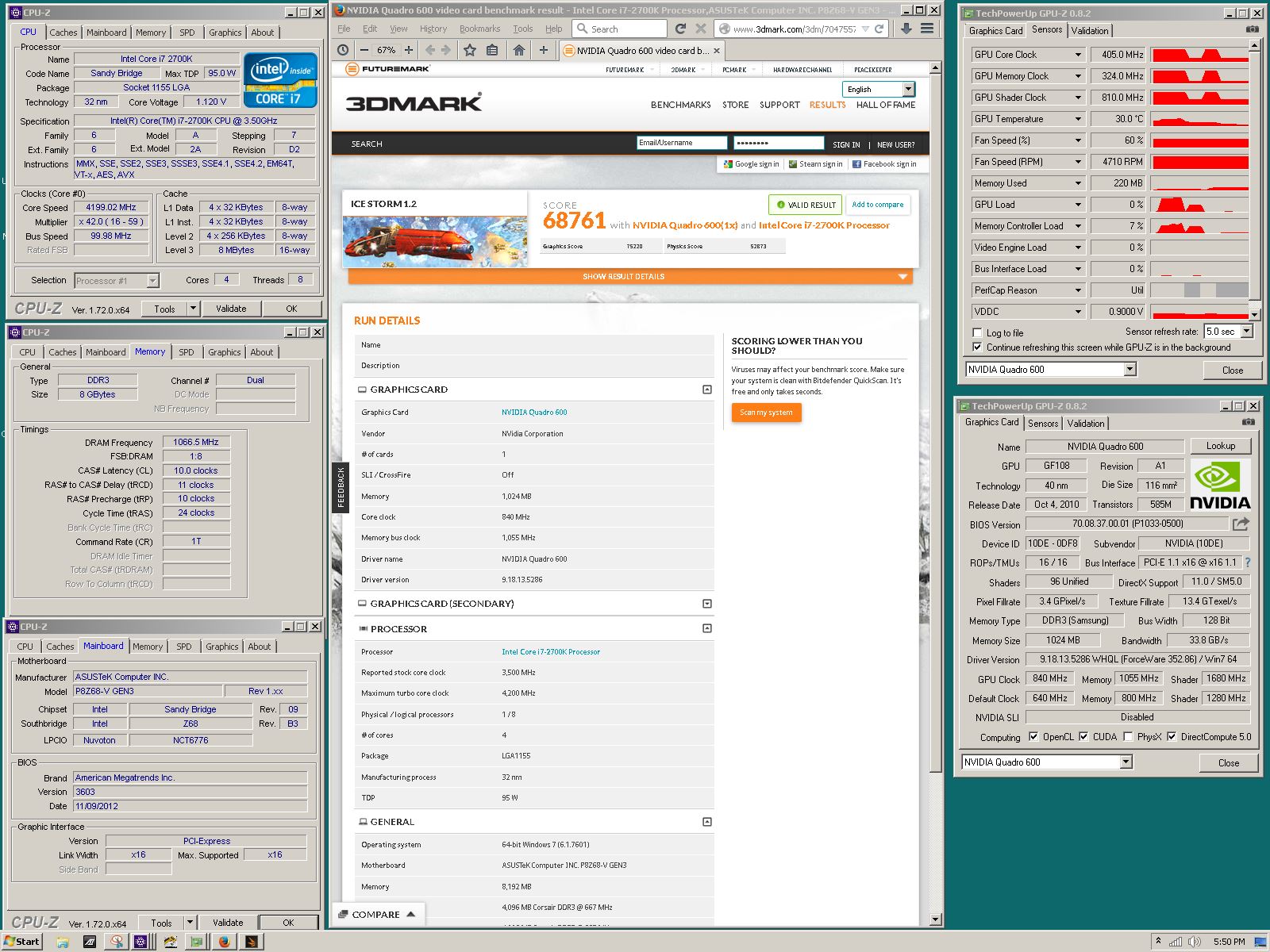Collapse the GRAPHICS CARD section
The image size is (1270, 952).
pos(706,390)
